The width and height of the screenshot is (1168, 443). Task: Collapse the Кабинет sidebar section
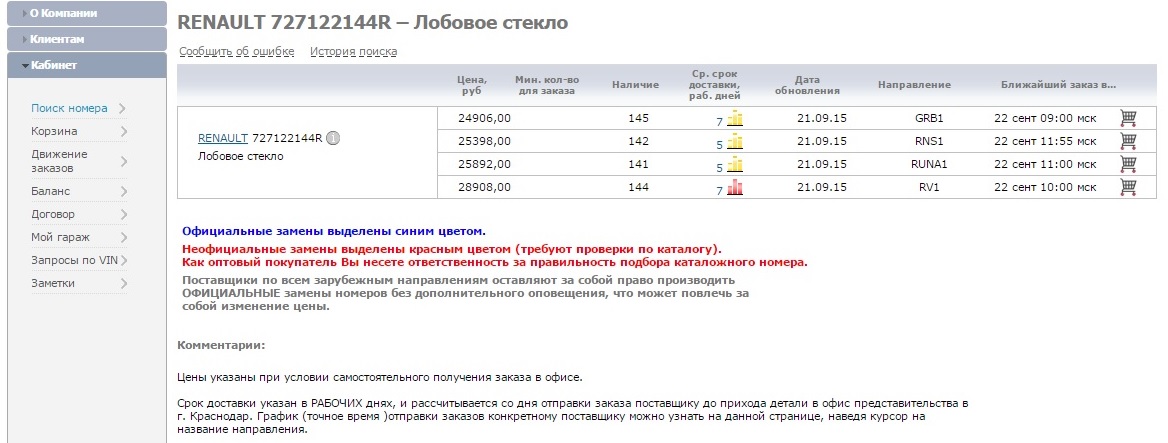(86, 66)
